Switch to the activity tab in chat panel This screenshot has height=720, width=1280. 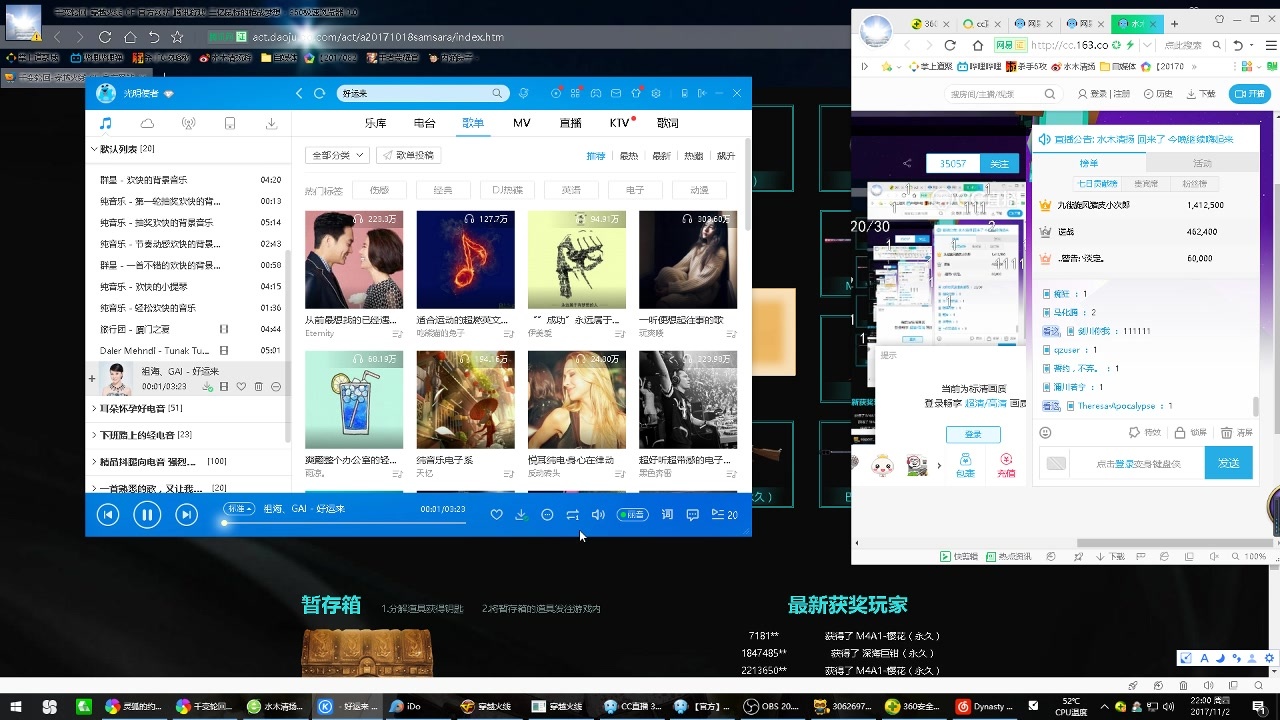click(1202, 163)
